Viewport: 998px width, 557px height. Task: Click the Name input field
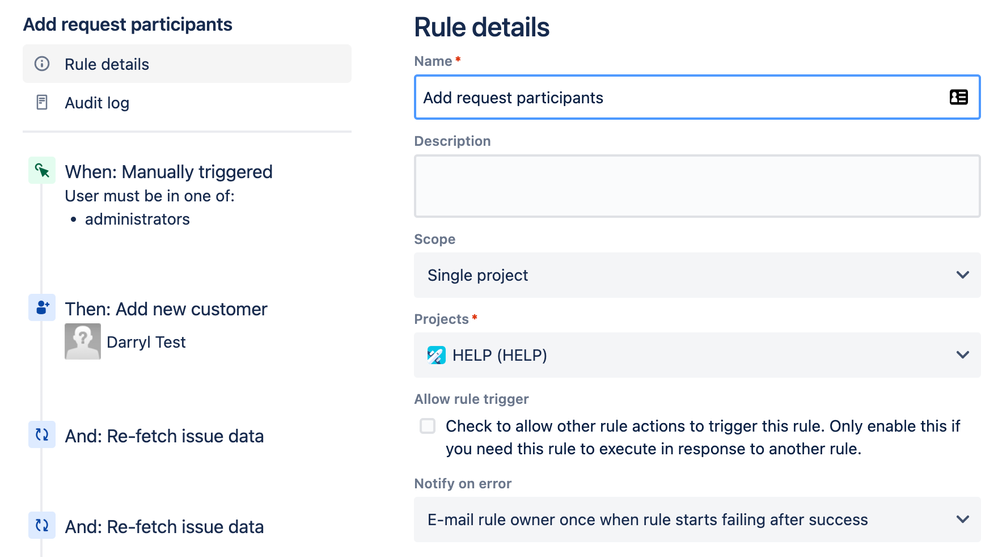pyautogui.click(x=680, y=98)
